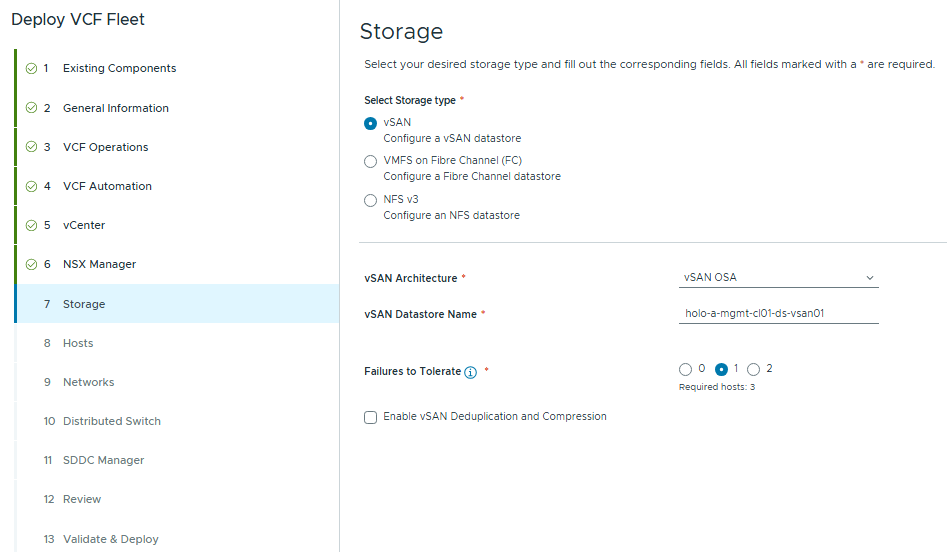Set Failures to Tolerate to 0
The image size is (947, 552).
(x=685, y=369)
